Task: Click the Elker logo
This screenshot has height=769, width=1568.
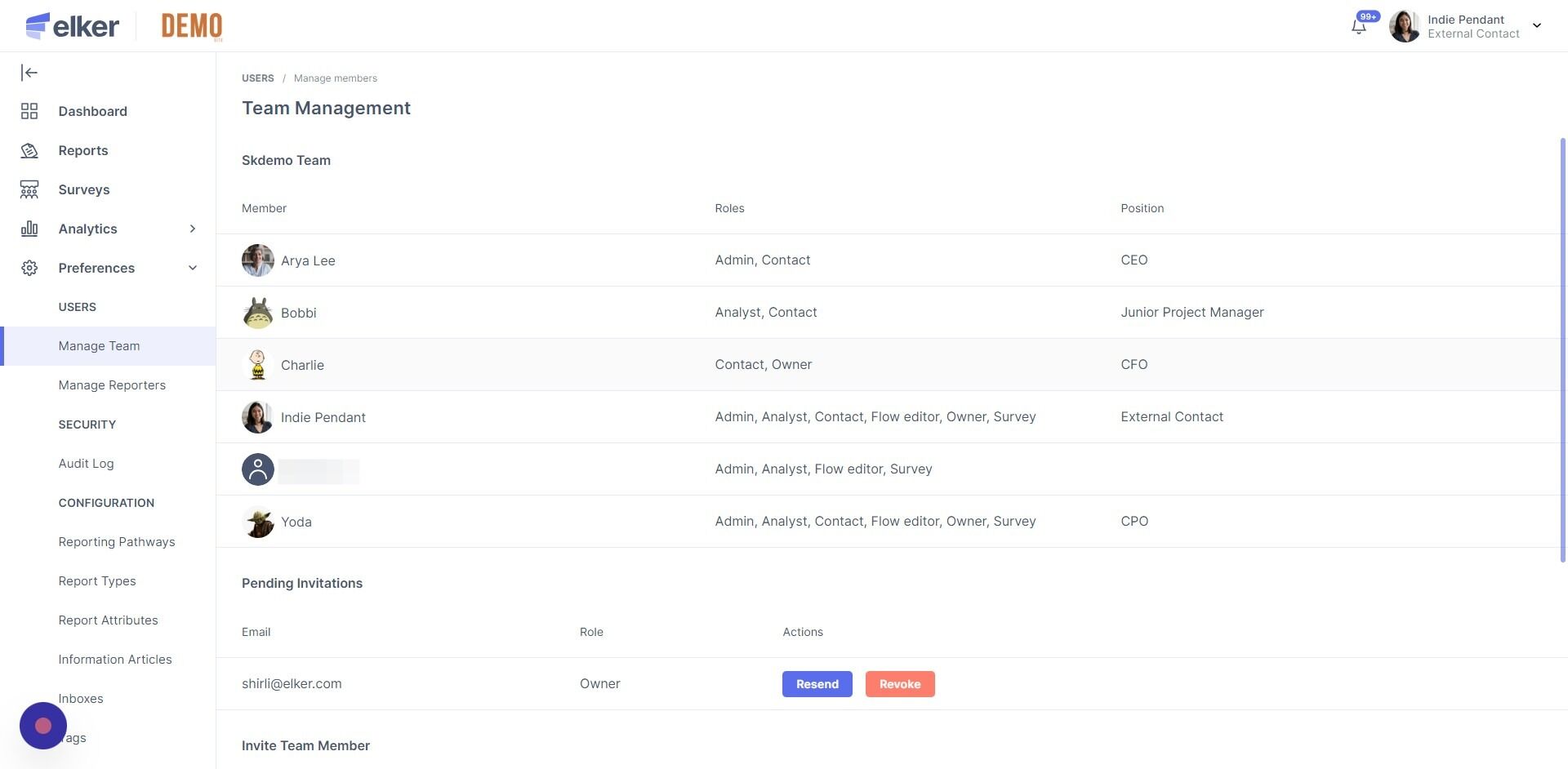Action: point(73,26)
